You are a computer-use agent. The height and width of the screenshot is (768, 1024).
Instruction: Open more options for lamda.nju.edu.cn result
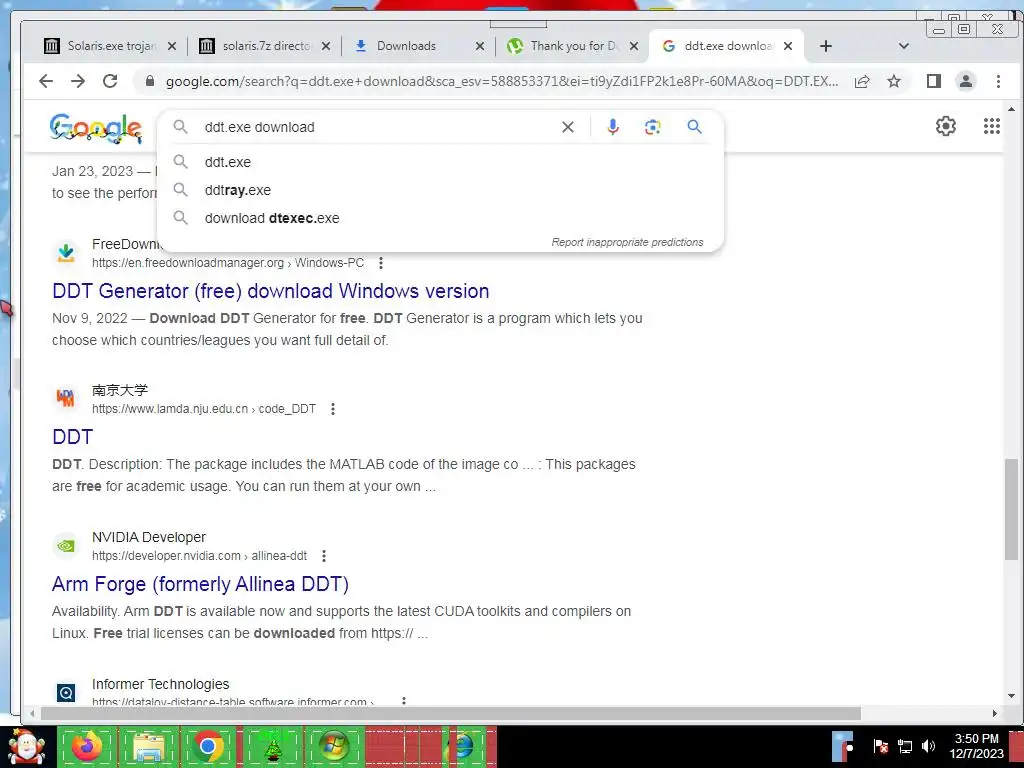pyautogui.click(x=333, y=409)
